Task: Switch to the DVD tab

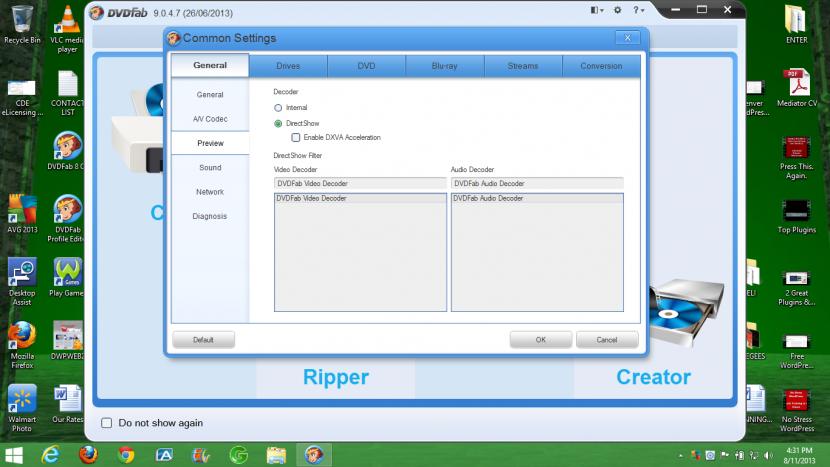Action: pos(366,66)
